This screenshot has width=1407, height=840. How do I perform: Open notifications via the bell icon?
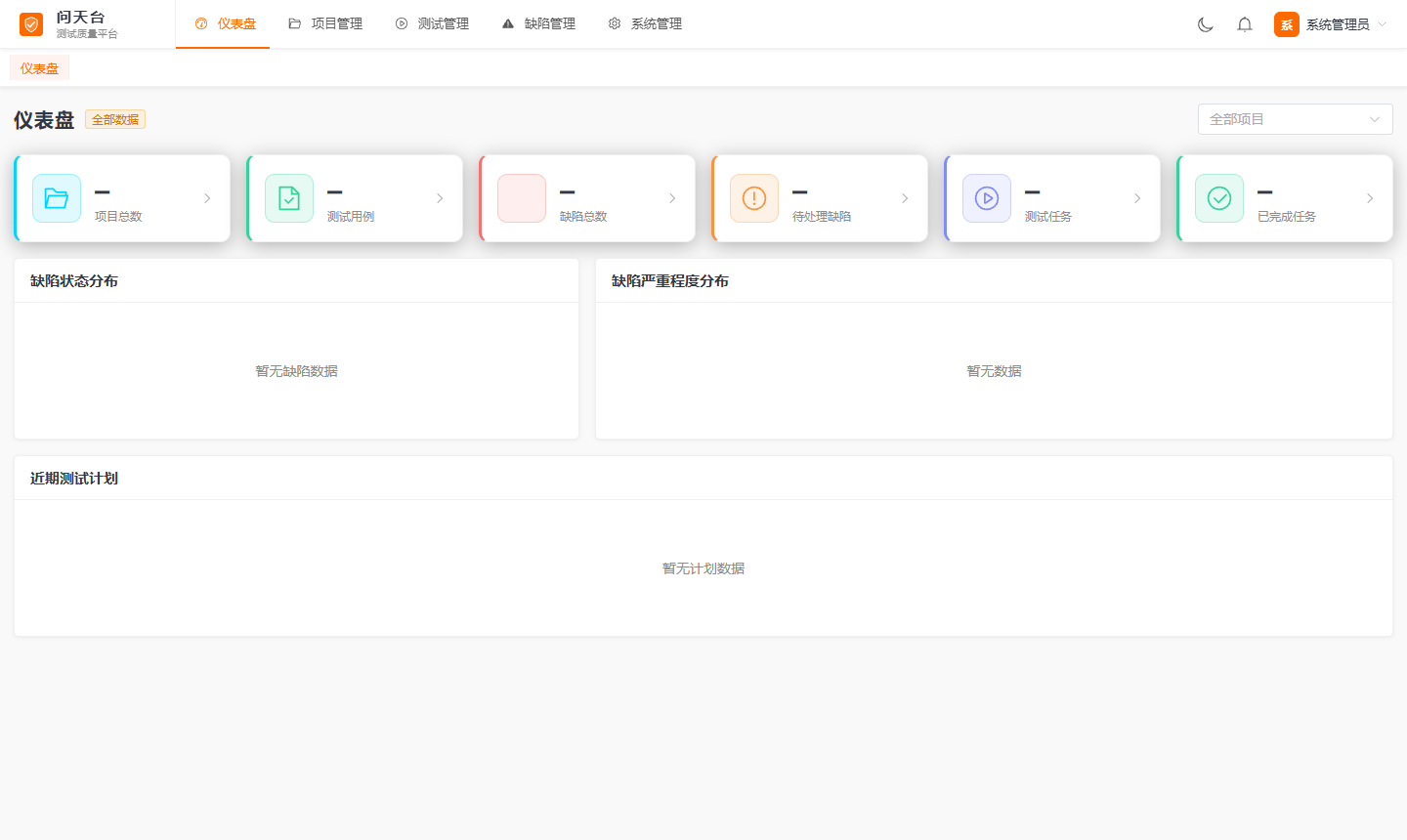(x=1245, y=24)
